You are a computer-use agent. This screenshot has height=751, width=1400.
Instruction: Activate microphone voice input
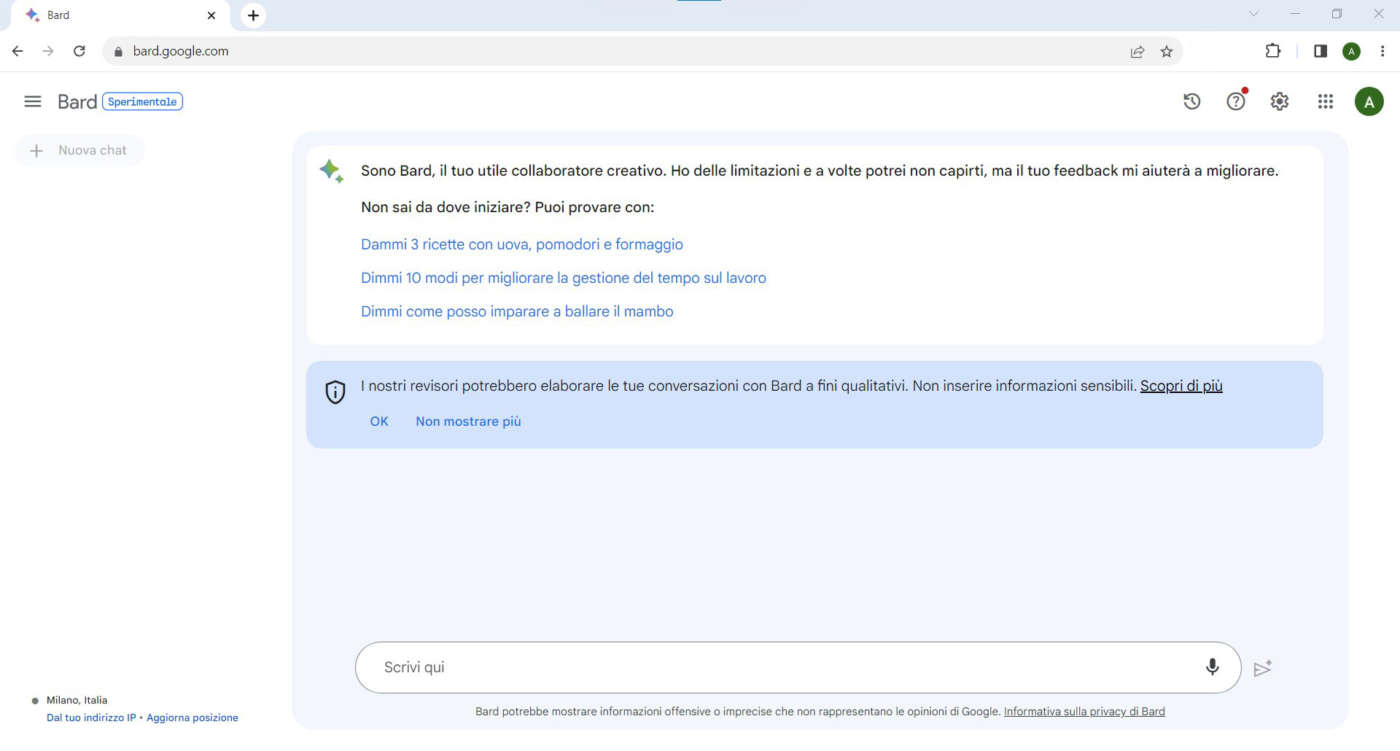pos(1212,667)
